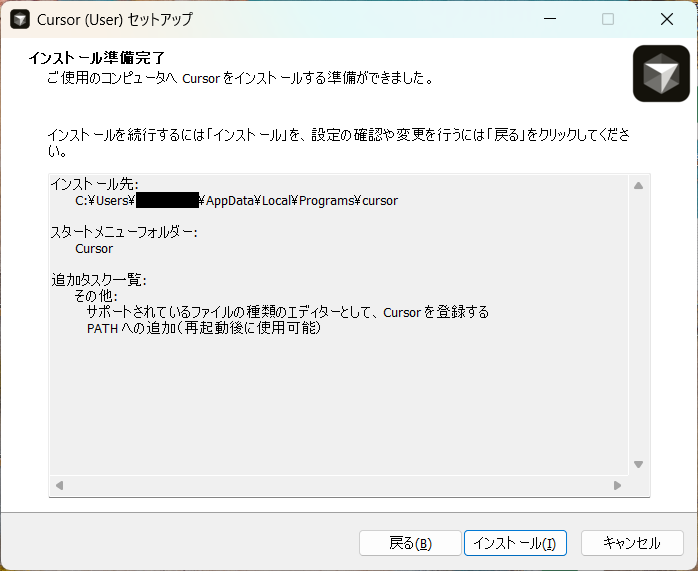Click the horizontal scrollbar's left arrow
Screen dimensions: 698x571
(59, 486)
